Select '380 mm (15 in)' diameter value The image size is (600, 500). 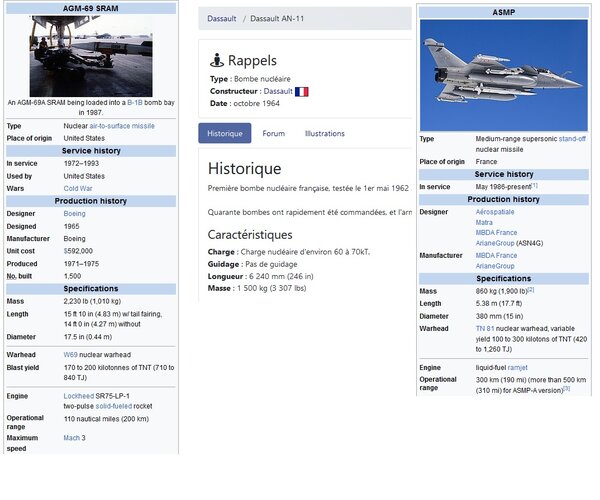pos(499,316)
